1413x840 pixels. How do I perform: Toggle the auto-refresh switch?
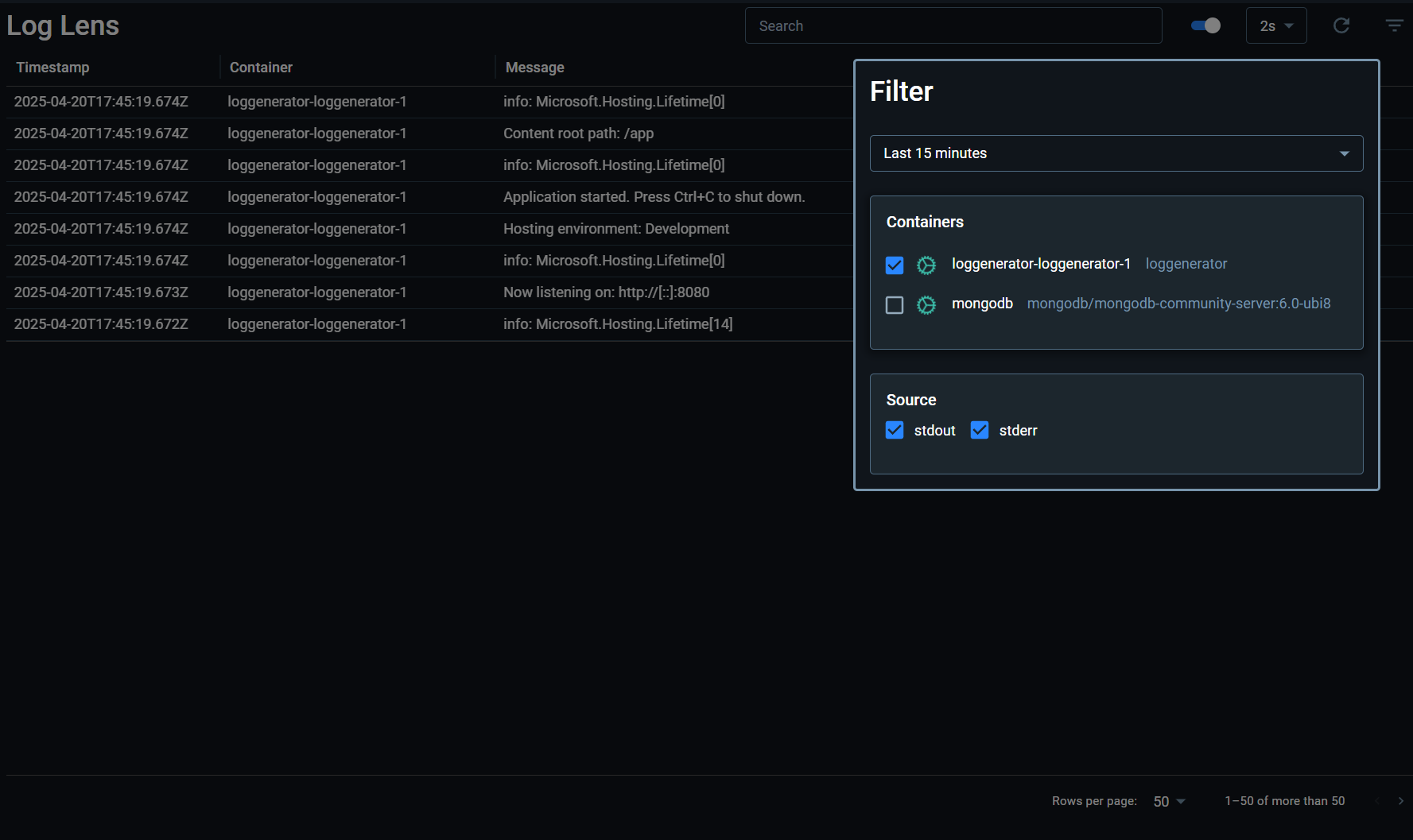1205,25
